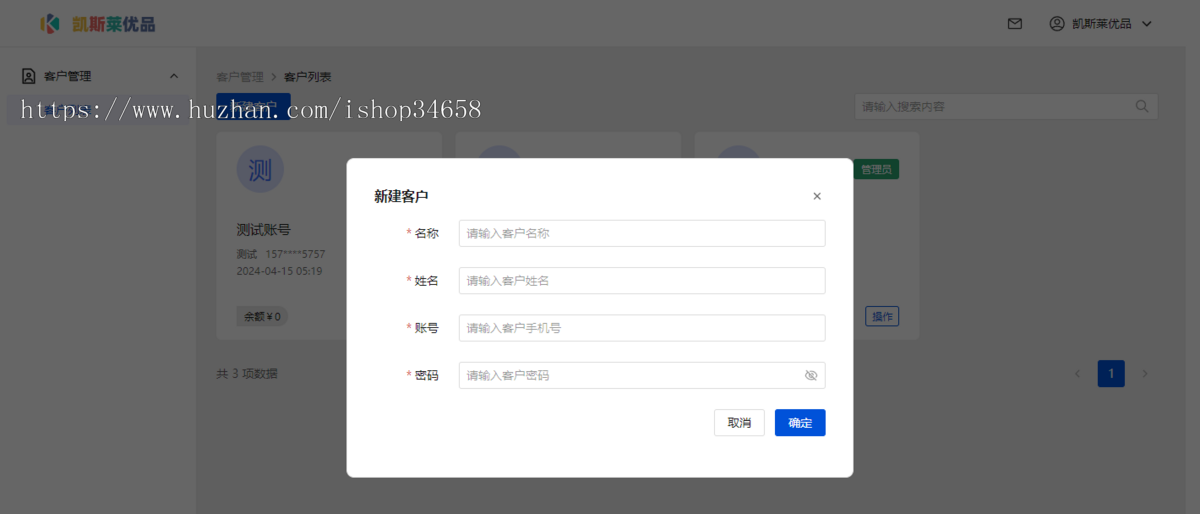Screen dimensions: 1200x514
Task: Expand the 凯斯莱优品 account dropdown arrow
Action: point(1147,24)
